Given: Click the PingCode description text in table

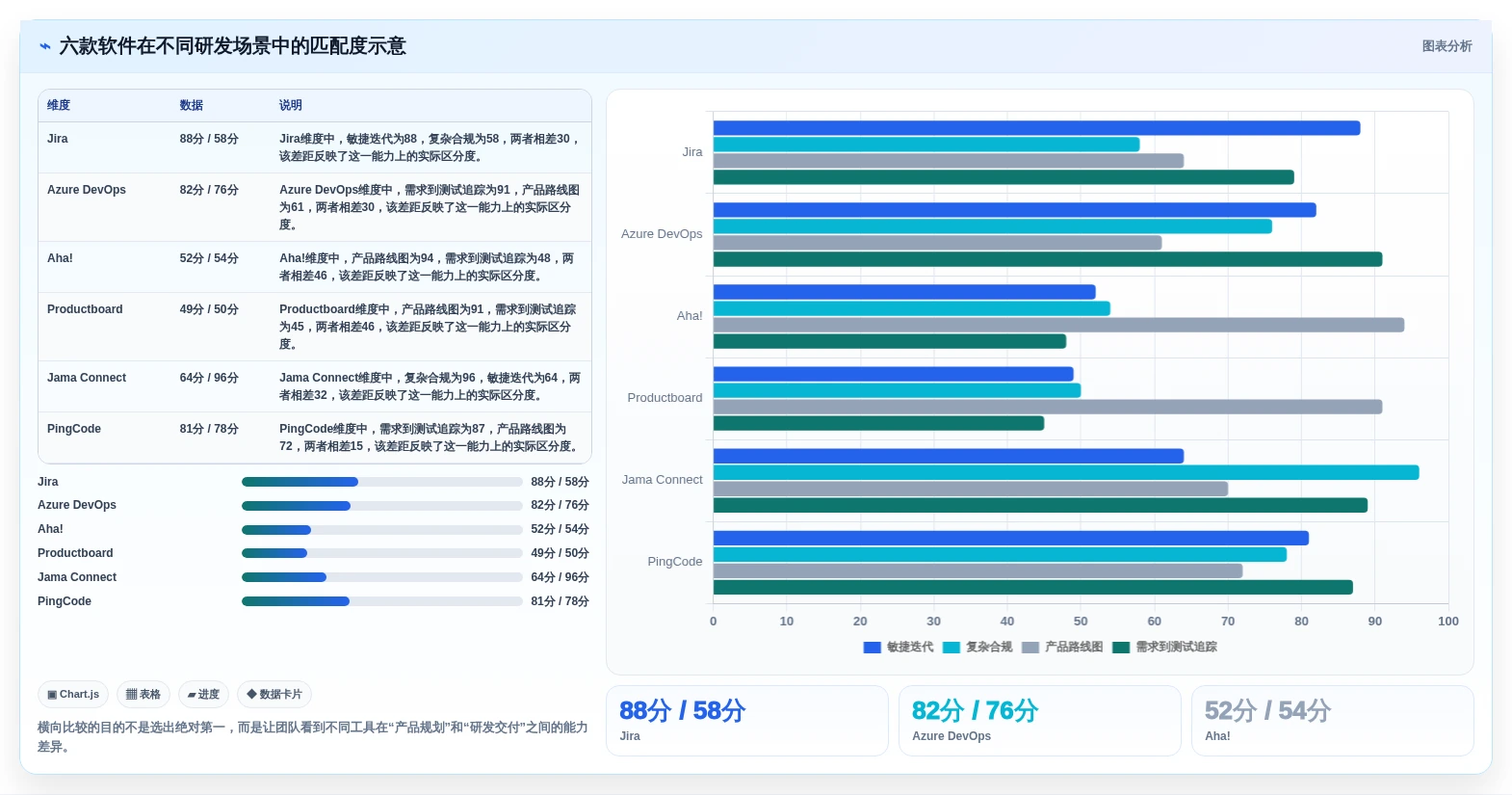Looking at the screenshot, I should point(430,437).
